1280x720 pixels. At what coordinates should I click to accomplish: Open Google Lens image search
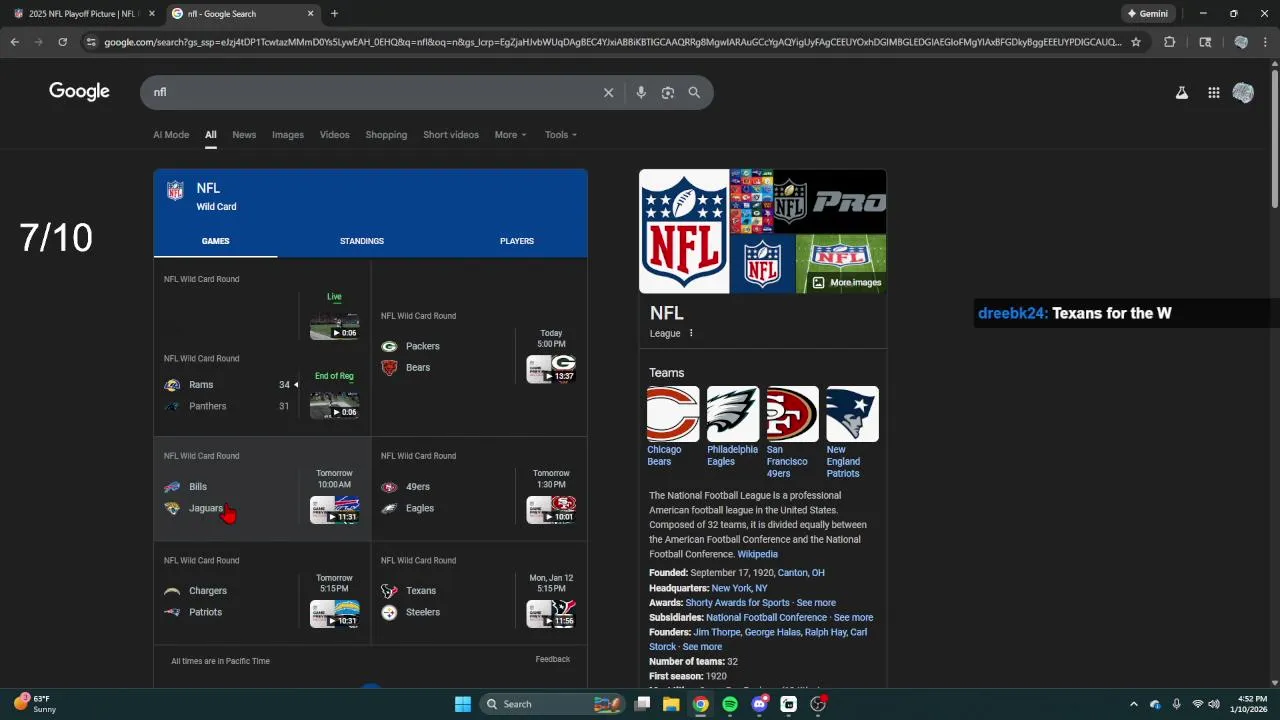coord(668,92)
